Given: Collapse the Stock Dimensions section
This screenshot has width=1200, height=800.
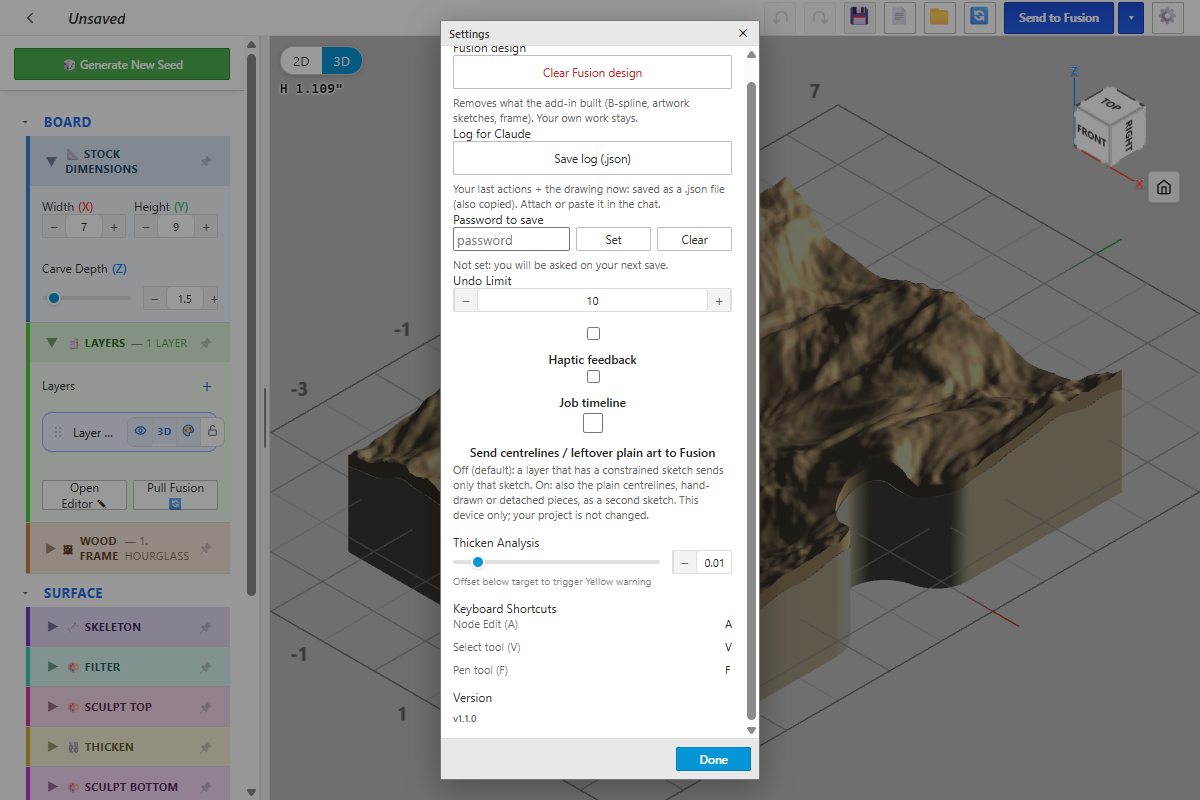Looking at the screenshot, I should (x=51, y=161).
